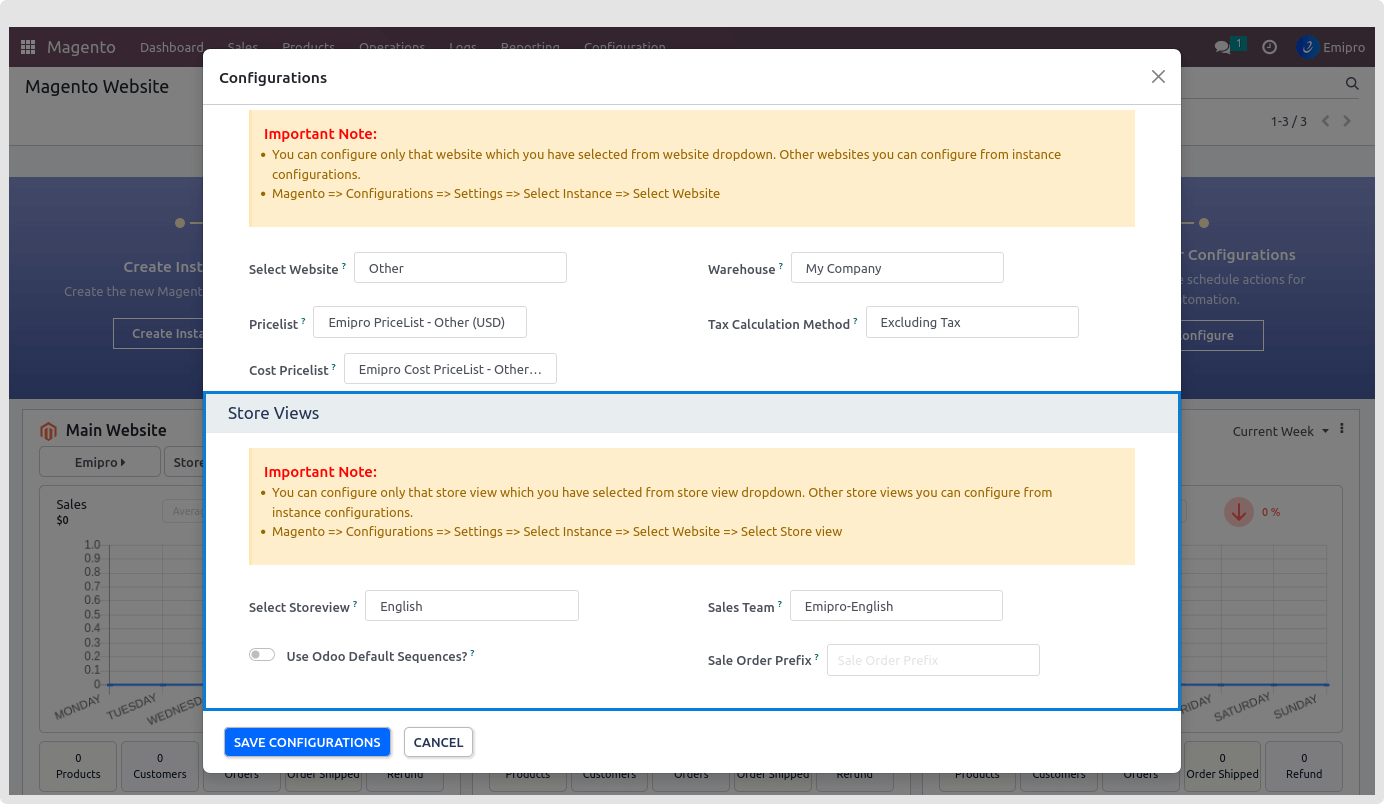Open the Dashboard menu
Viewport: 1384px width, 804px height.
pyautogui.click(x=171, y=47)
